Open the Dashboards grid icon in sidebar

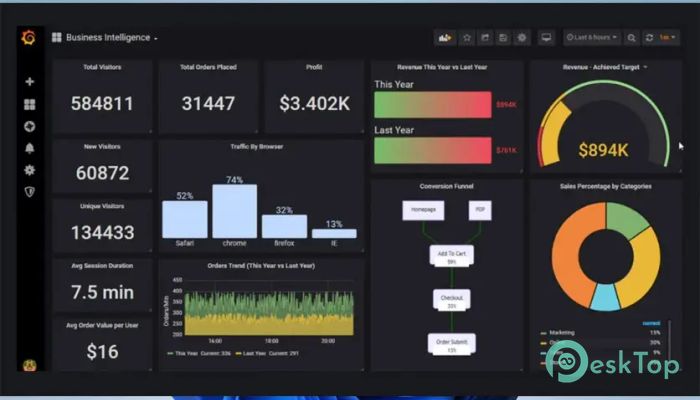(29, 104)
